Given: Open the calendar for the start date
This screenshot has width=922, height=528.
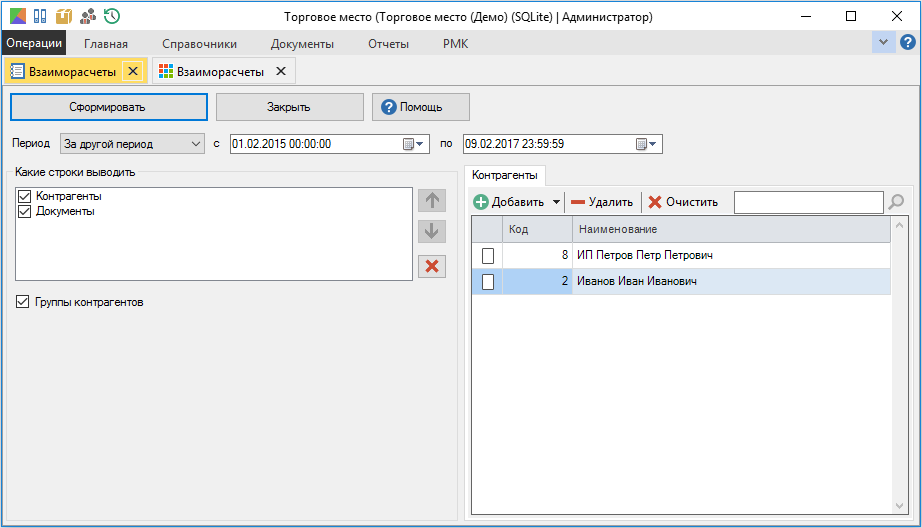Looking at the screenshot, I should (x=413, y=144).
